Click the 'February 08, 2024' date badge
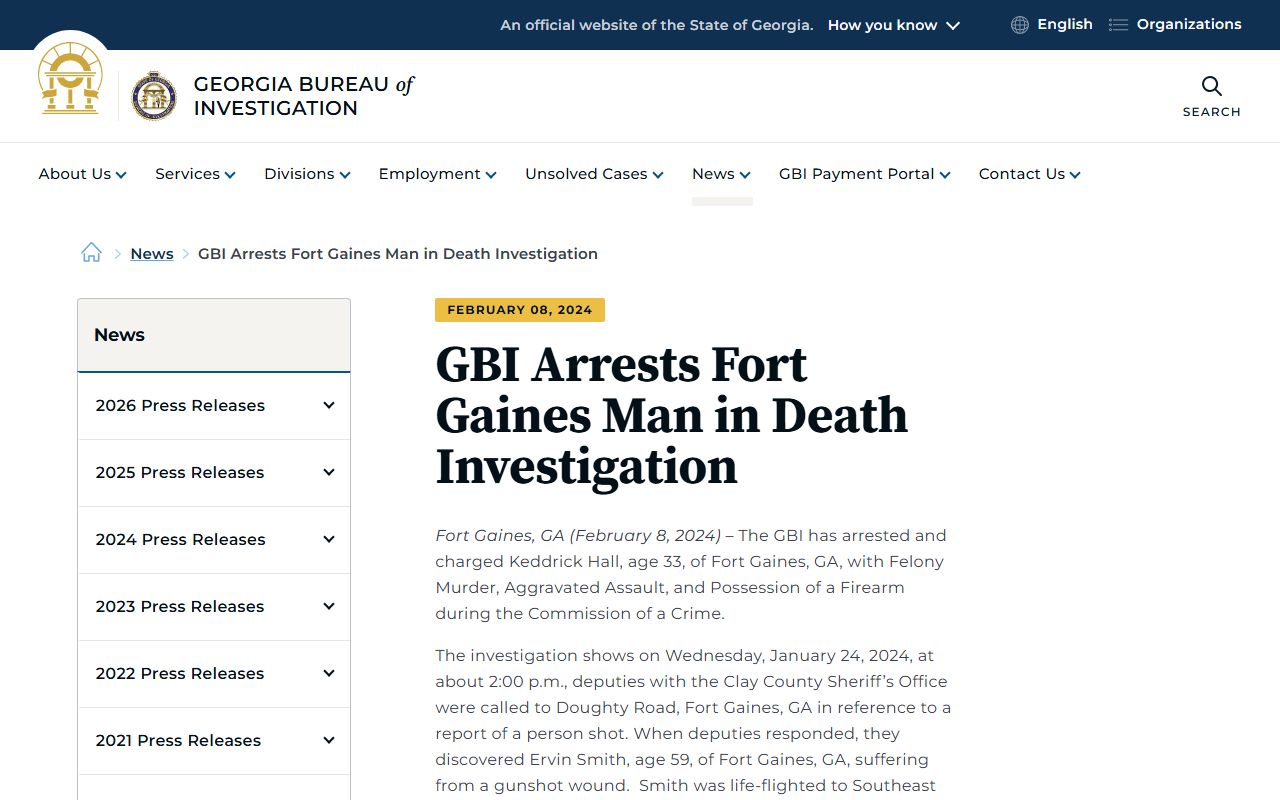1280x800 pixels. 520,310
